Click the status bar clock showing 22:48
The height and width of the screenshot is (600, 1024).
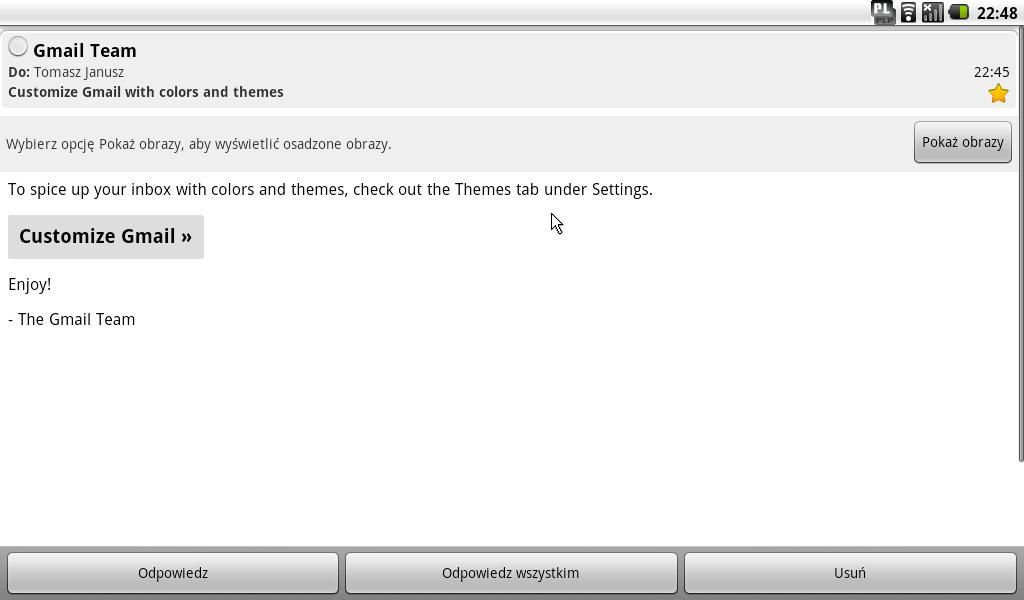point(997,13)
